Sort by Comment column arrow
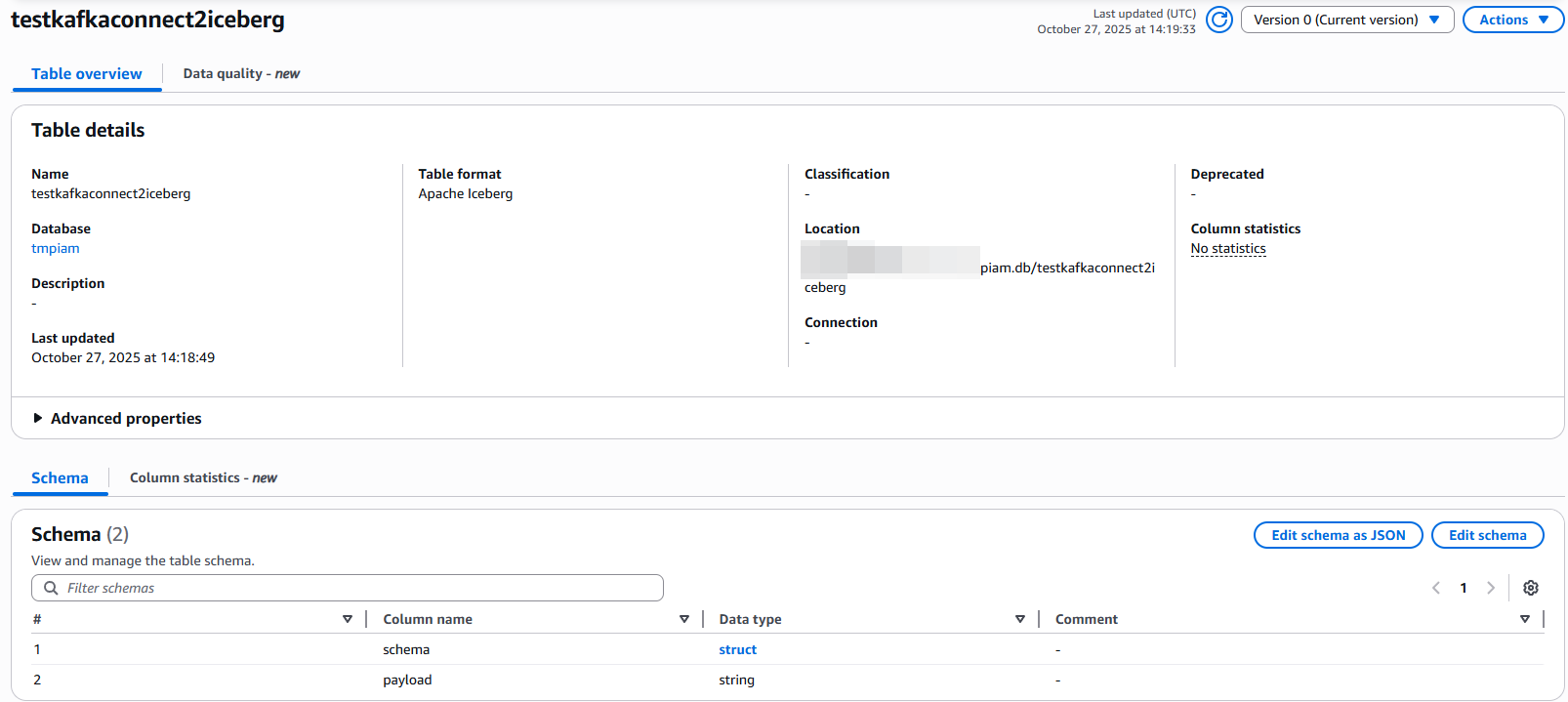Screen dimensions: 1568x702 click(1525, 619)
